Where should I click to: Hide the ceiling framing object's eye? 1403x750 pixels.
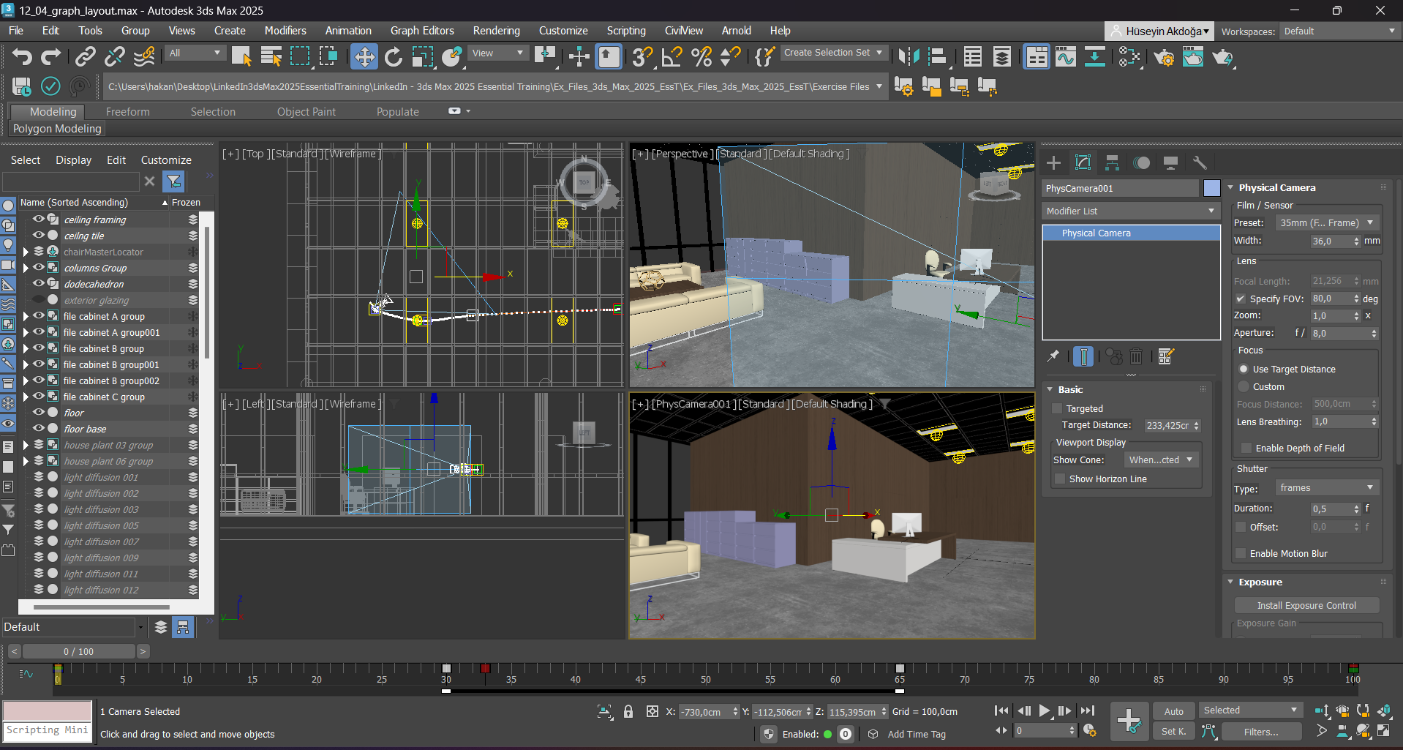39,219
